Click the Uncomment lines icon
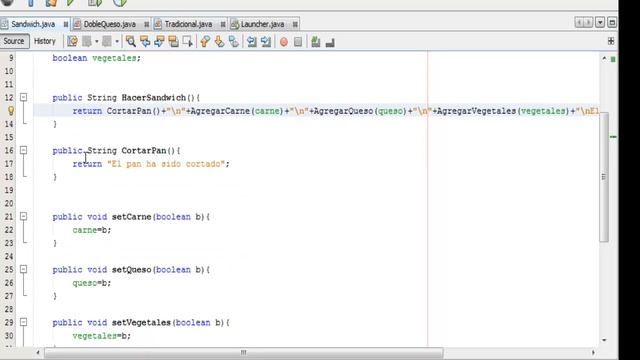Screen dimensions: 640x360 point(330,42)
